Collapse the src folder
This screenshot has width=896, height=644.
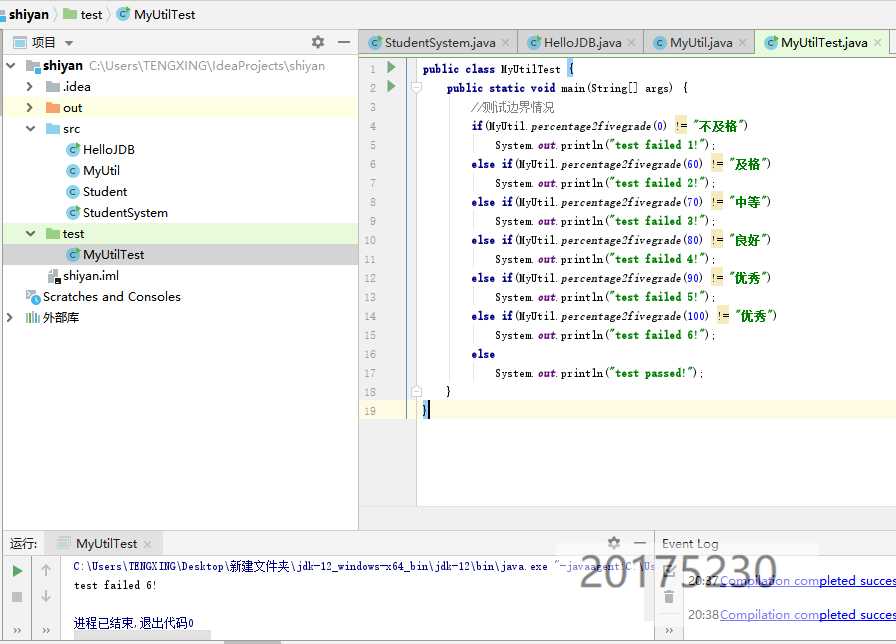click(x=30, y=129)
